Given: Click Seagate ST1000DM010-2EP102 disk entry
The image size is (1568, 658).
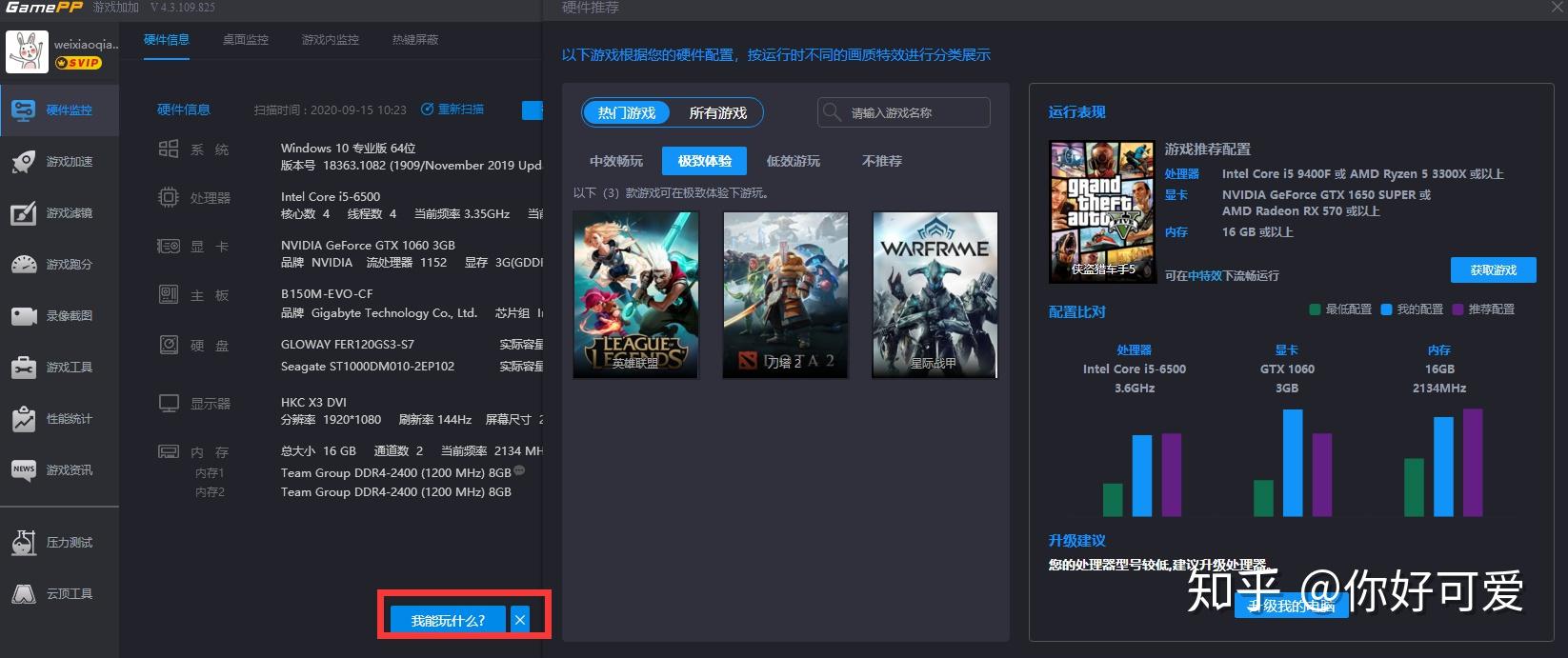Looking at the screenshot, I should [368, 366].
